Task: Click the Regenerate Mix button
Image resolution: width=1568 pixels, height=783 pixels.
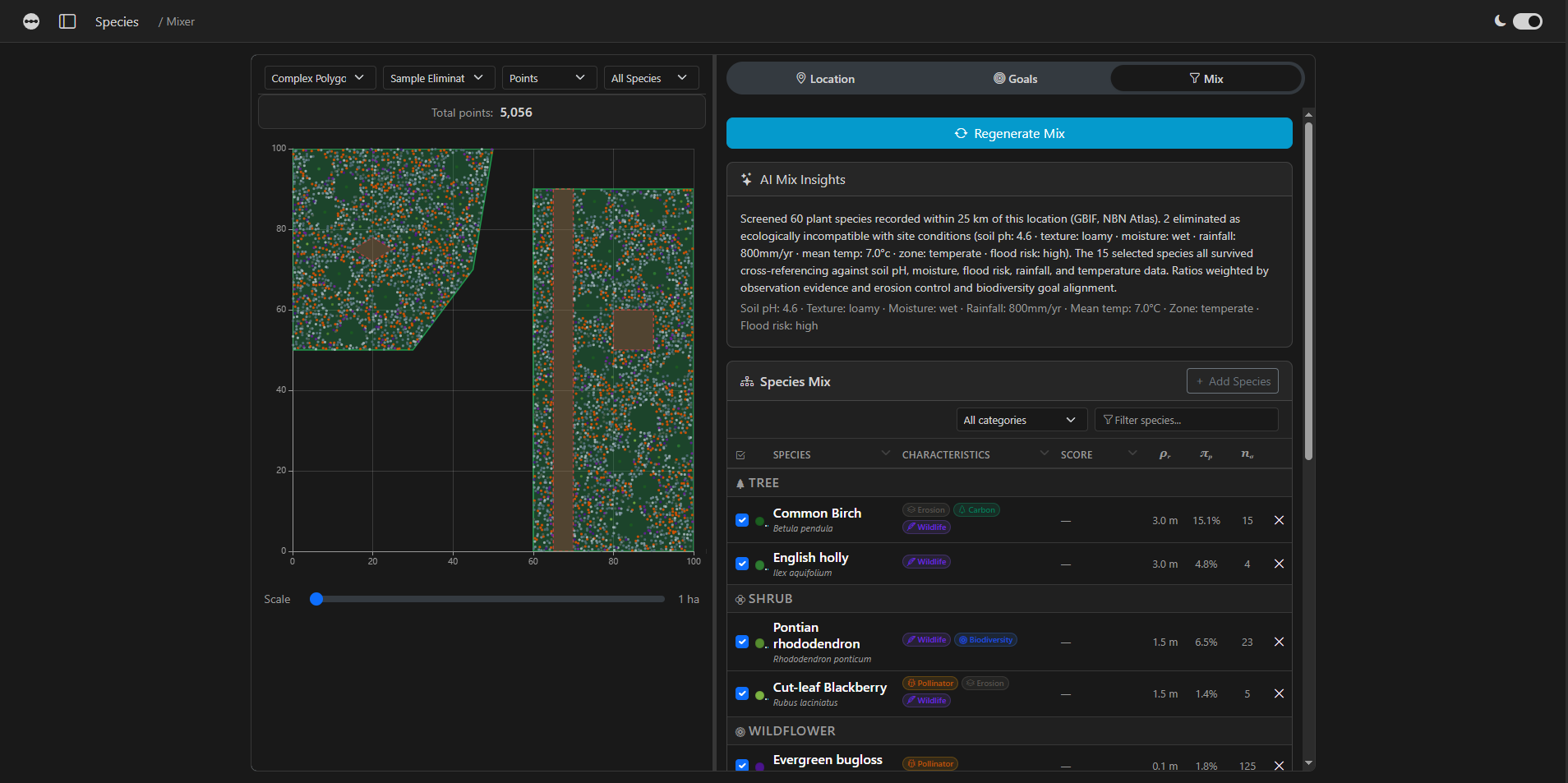Action: (x=1008, y=133)
